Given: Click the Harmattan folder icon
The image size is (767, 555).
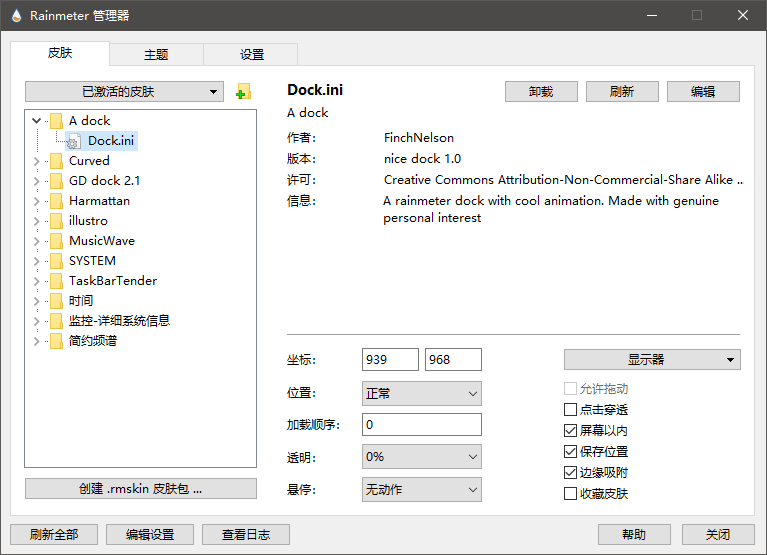Looking at the screenshot, I should click(56, 201).
